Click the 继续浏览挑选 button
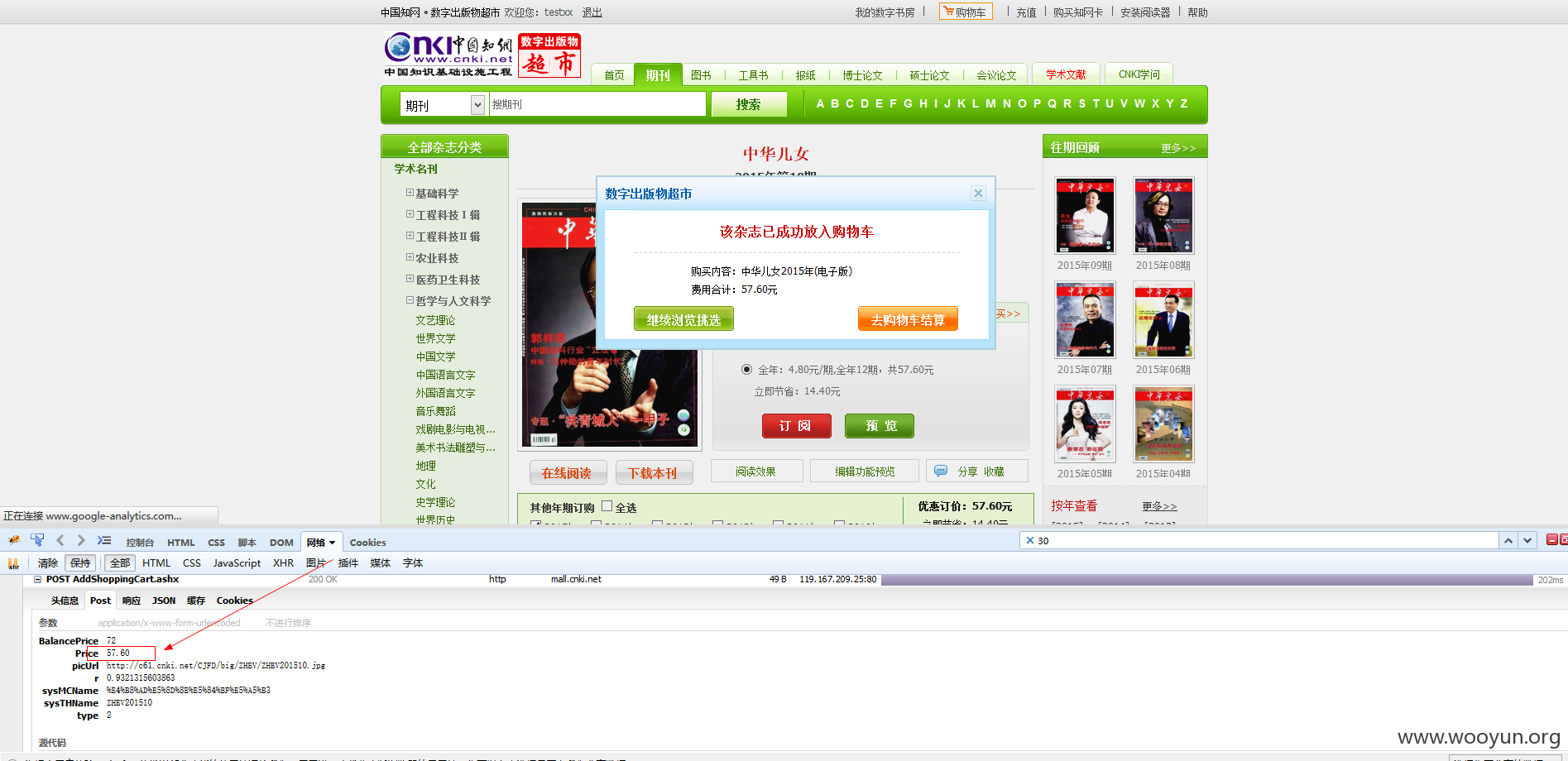This screenshot has width=1568, height=761. (683, 319)
